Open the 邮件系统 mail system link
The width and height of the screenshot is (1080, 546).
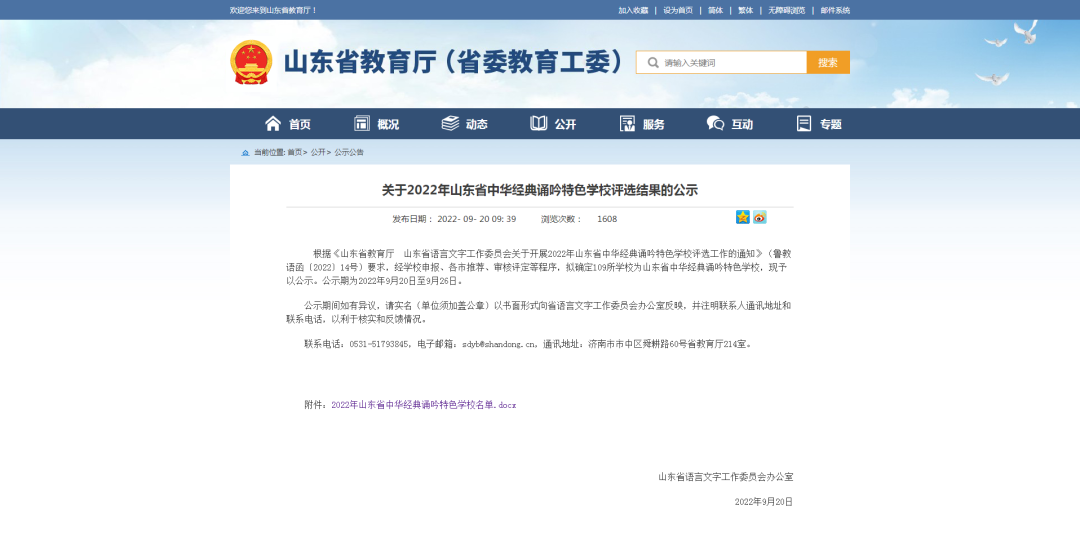click(835, 10)
